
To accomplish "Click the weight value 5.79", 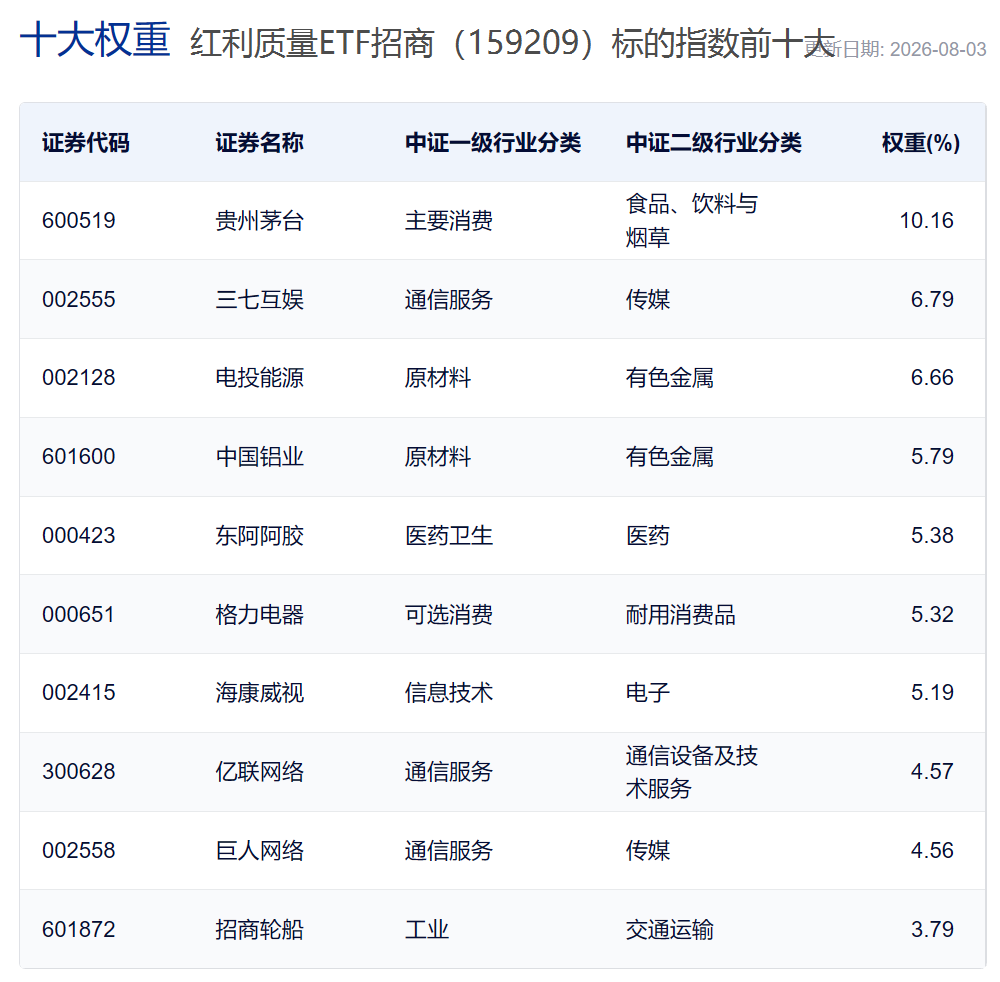I will (932, 457).
